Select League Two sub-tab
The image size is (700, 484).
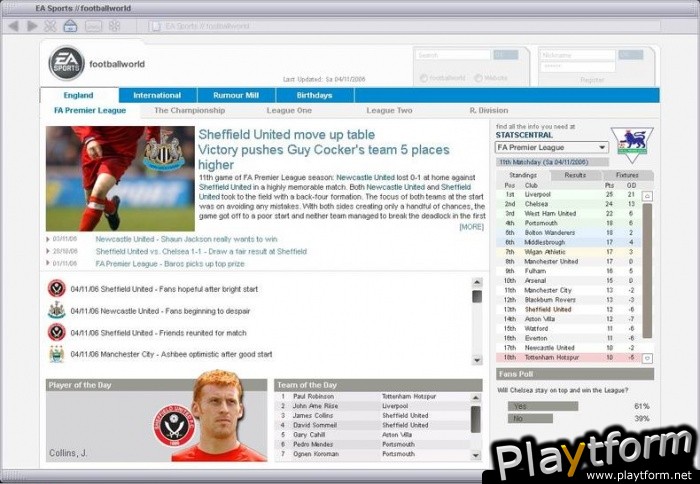389,110
